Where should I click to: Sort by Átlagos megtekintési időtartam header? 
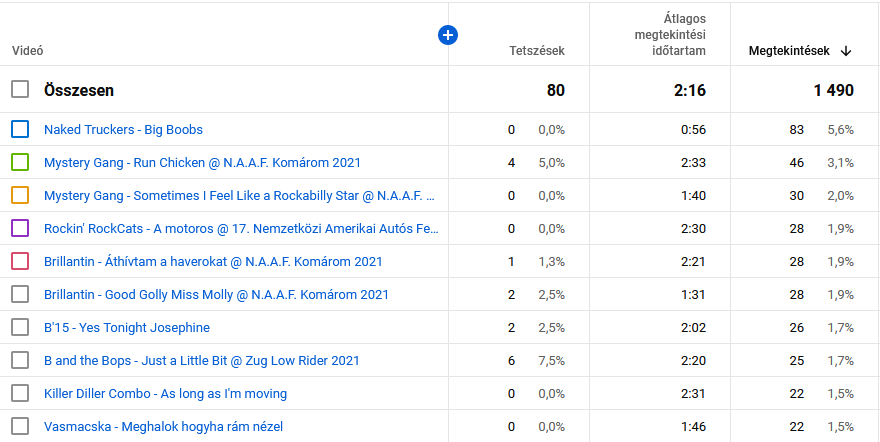pos(670,35)
